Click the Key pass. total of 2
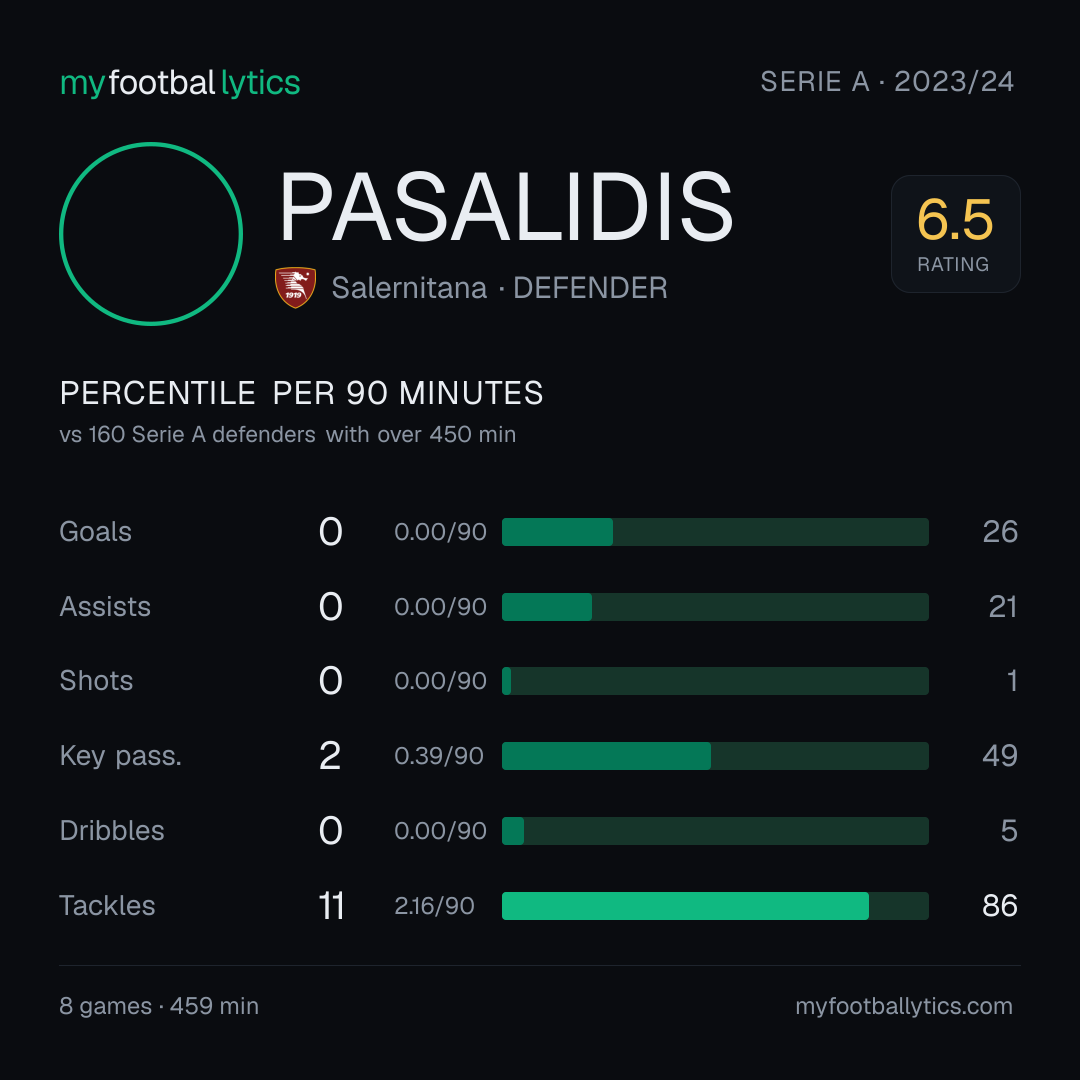Screen dimensions: 1080x1080 click(x=330, y=756)
